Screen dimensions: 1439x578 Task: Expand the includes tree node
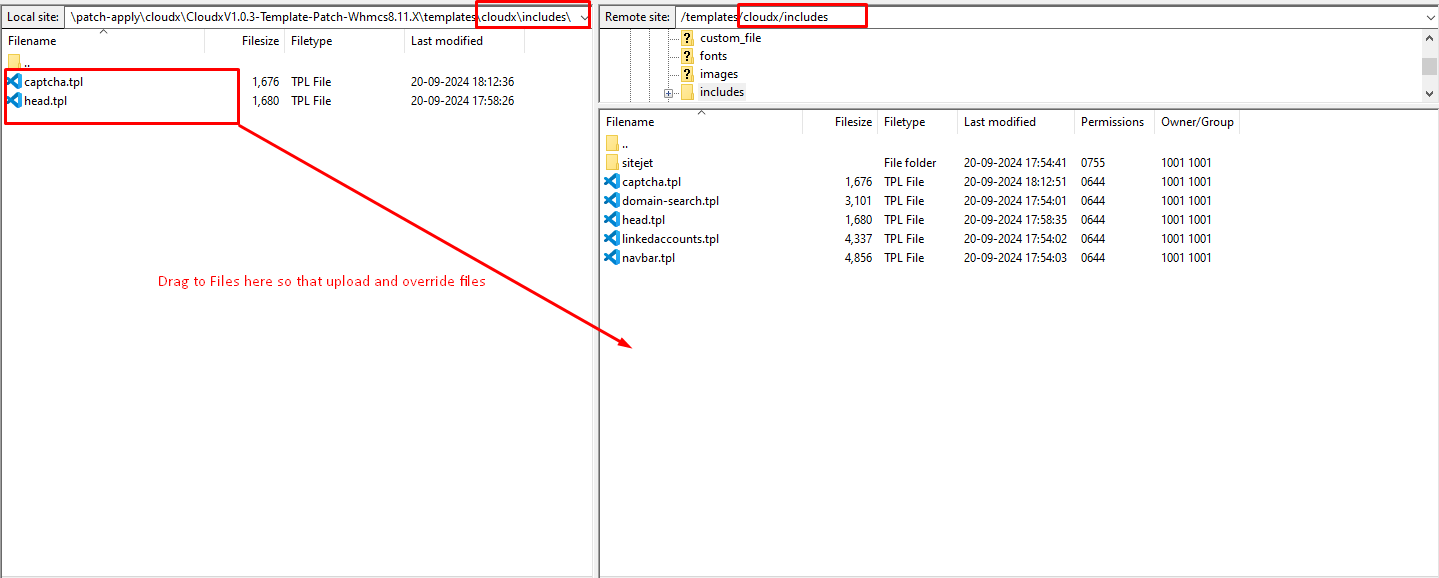pyautogui.click(x=668, y=93)
